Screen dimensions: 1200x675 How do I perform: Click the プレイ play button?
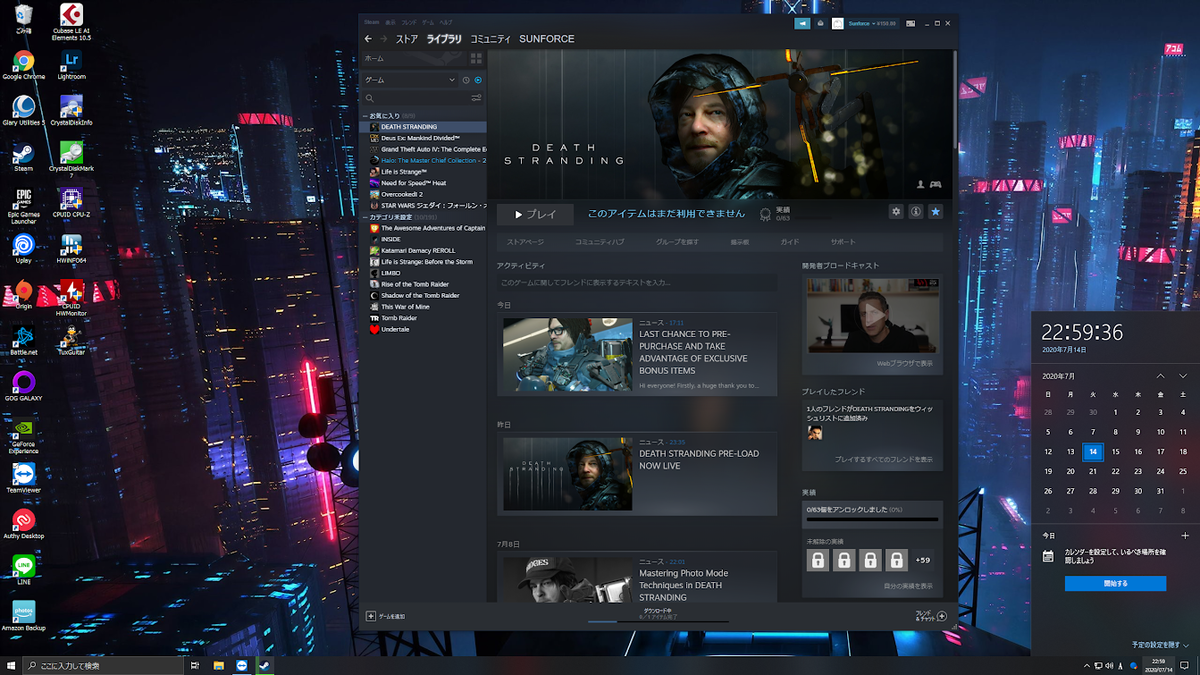coord(535,214)
